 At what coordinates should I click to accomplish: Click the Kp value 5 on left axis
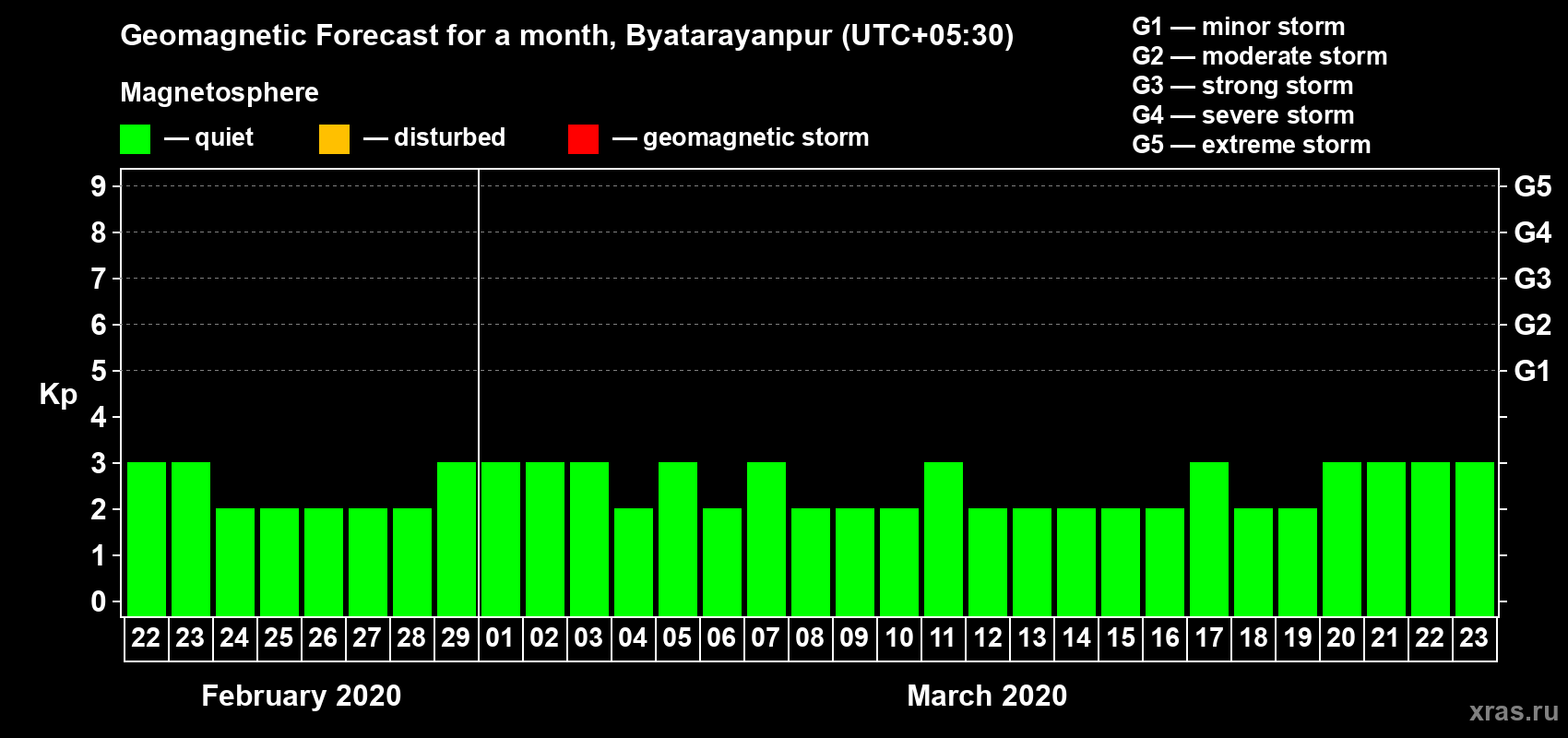[99, 371]
